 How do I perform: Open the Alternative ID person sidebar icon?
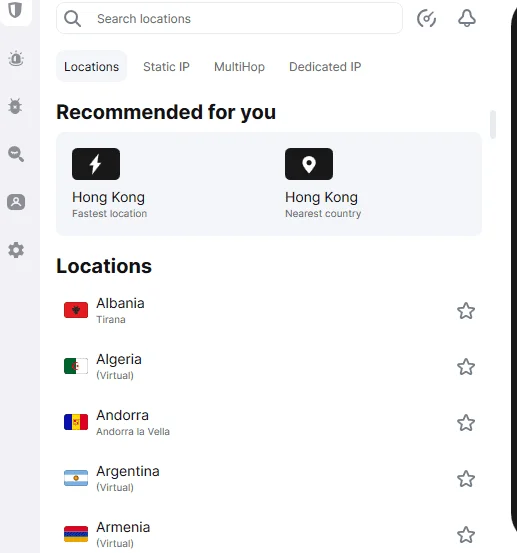coord(16,202)
